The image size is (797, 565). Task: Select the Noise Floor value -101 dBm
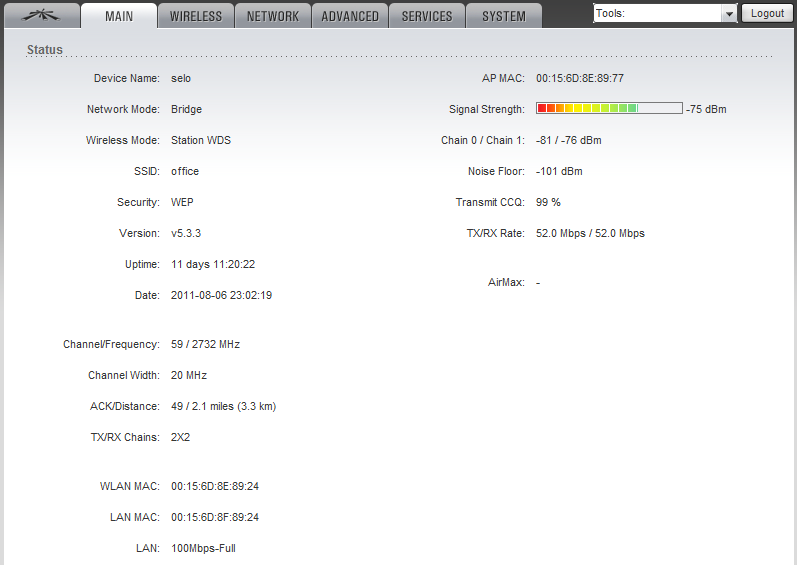559,171
